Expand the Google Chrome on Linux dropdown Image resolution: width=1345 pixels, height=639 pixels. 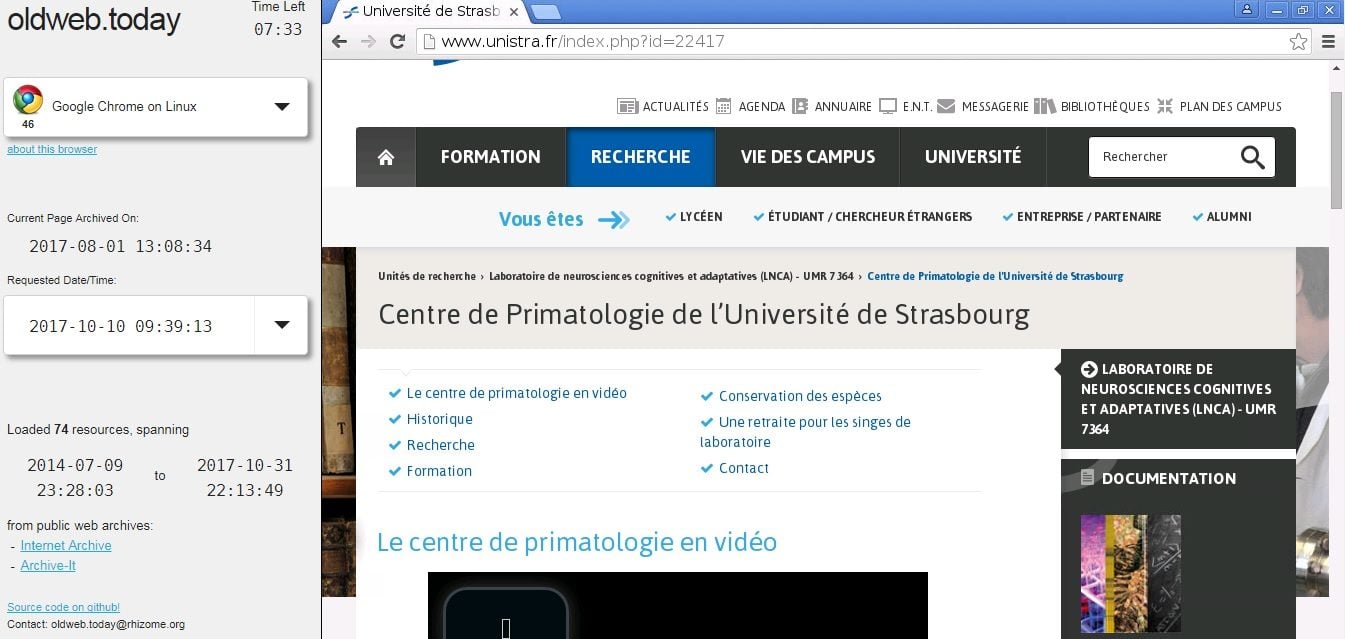[282, 107]
